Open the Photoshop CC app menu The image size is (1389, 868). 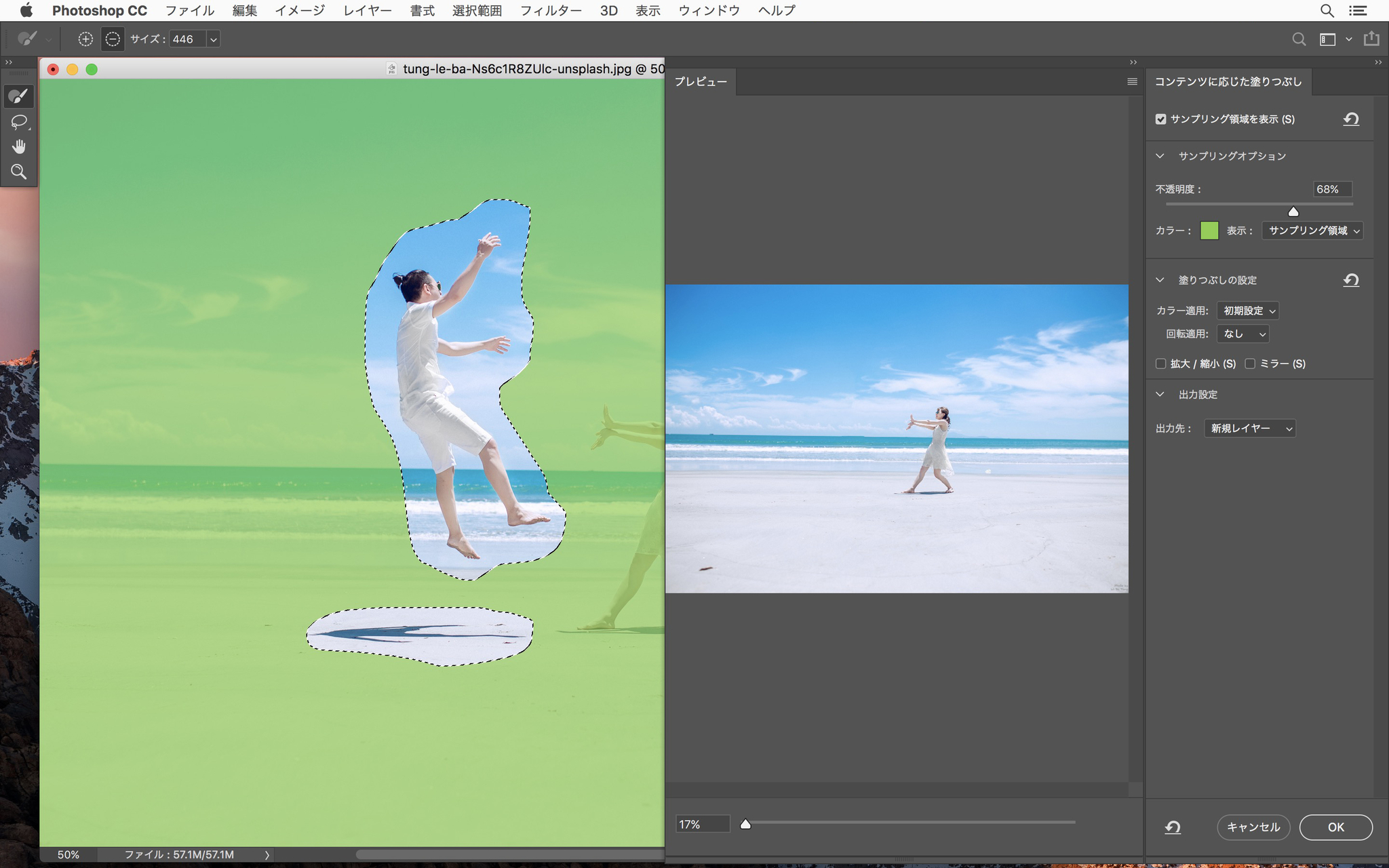pyautogui.click(x=100, y=10)
